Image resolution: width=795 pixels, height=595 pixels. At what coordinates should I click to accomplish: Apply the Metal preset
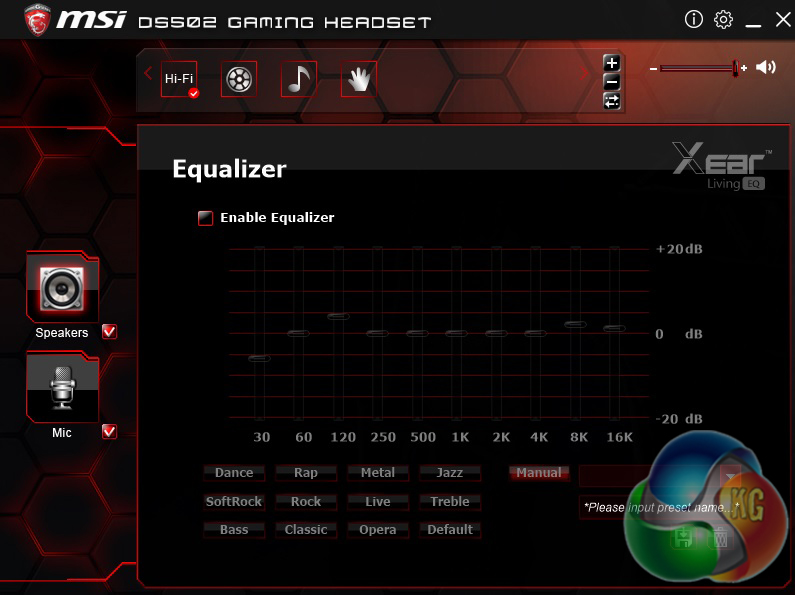(x=378, y=473)
